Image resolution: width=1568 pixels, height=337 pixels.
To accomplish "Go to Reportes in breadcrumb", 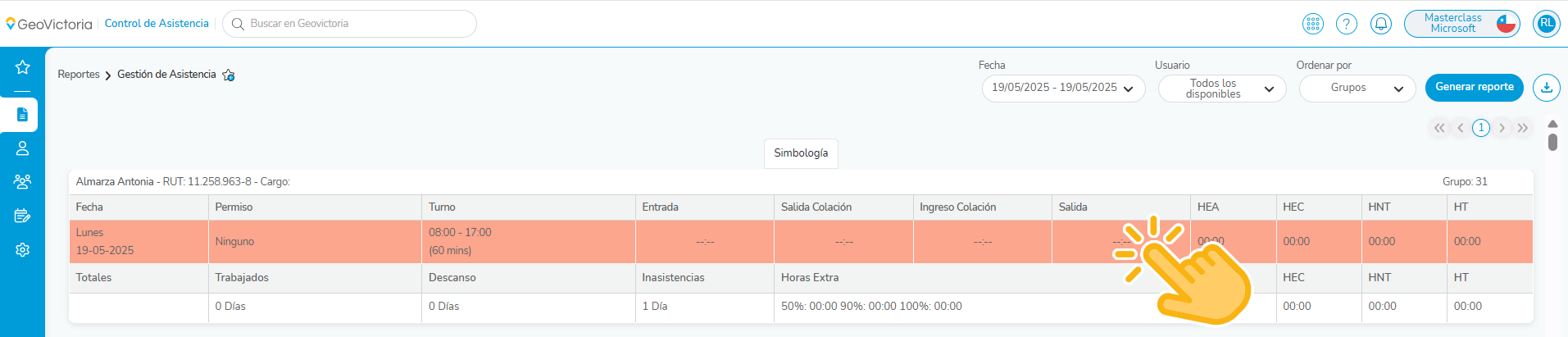I will [79, 75].
